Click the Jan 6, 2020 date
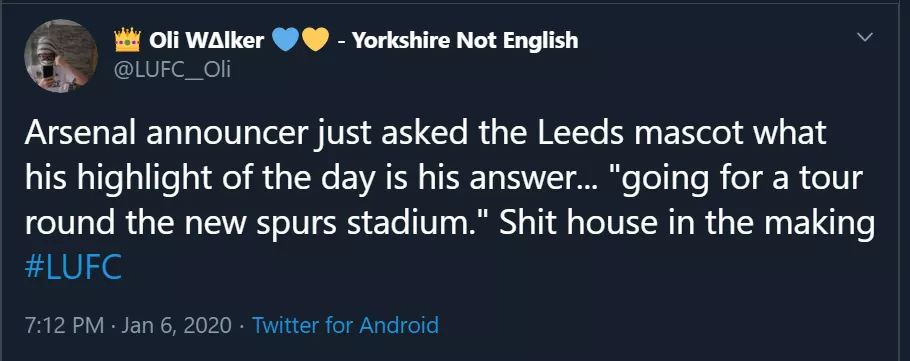Image resolution: width=910 pixels, height=361 pixels. pyautogui.click(x=177, y=325)
